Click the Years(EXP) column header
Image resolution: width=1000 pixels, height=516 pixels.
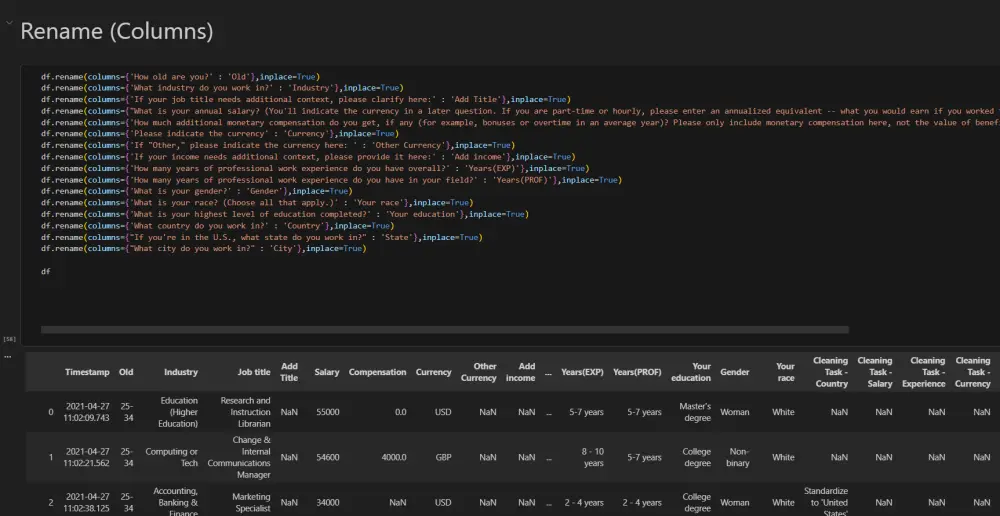(x=582, y=372)
